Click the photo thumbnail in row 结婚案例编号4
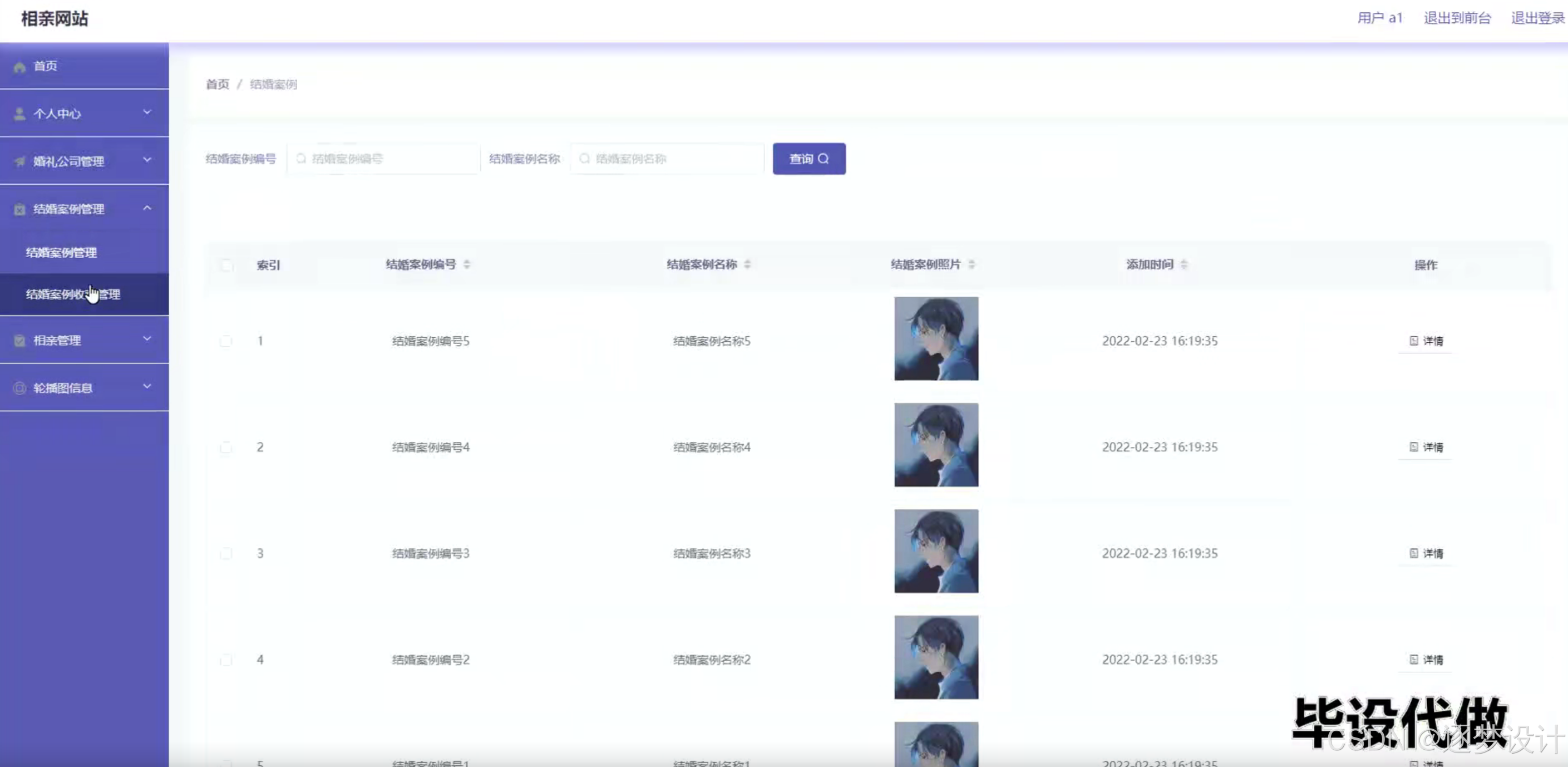The width and height of the screenshot is (1568, 767). (x=936, y=445)
